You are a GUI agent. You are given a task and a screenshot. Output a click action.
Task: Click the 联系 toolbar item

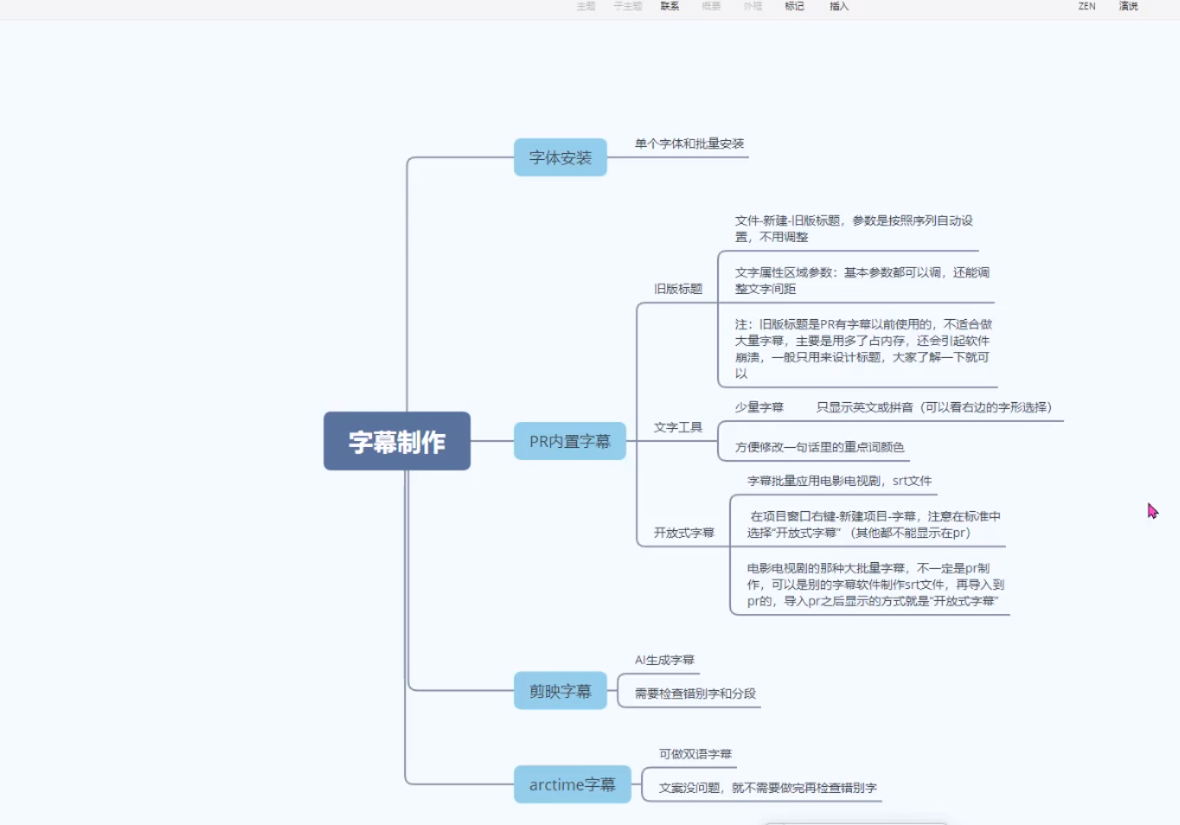(669, 6)
